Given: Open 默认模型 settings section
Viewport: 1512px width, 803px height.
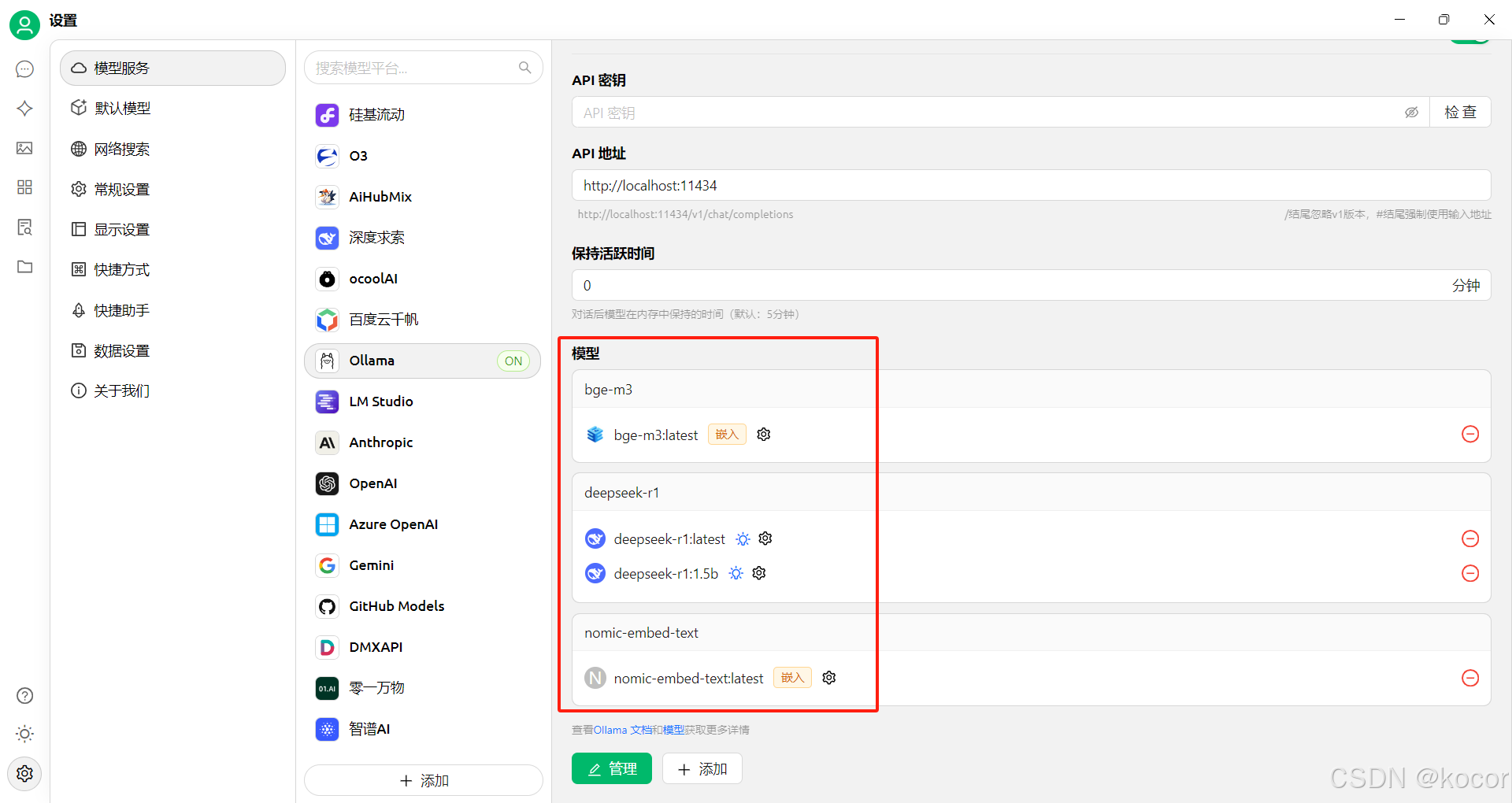Looking at the screenshot, I should coord(172,109).
